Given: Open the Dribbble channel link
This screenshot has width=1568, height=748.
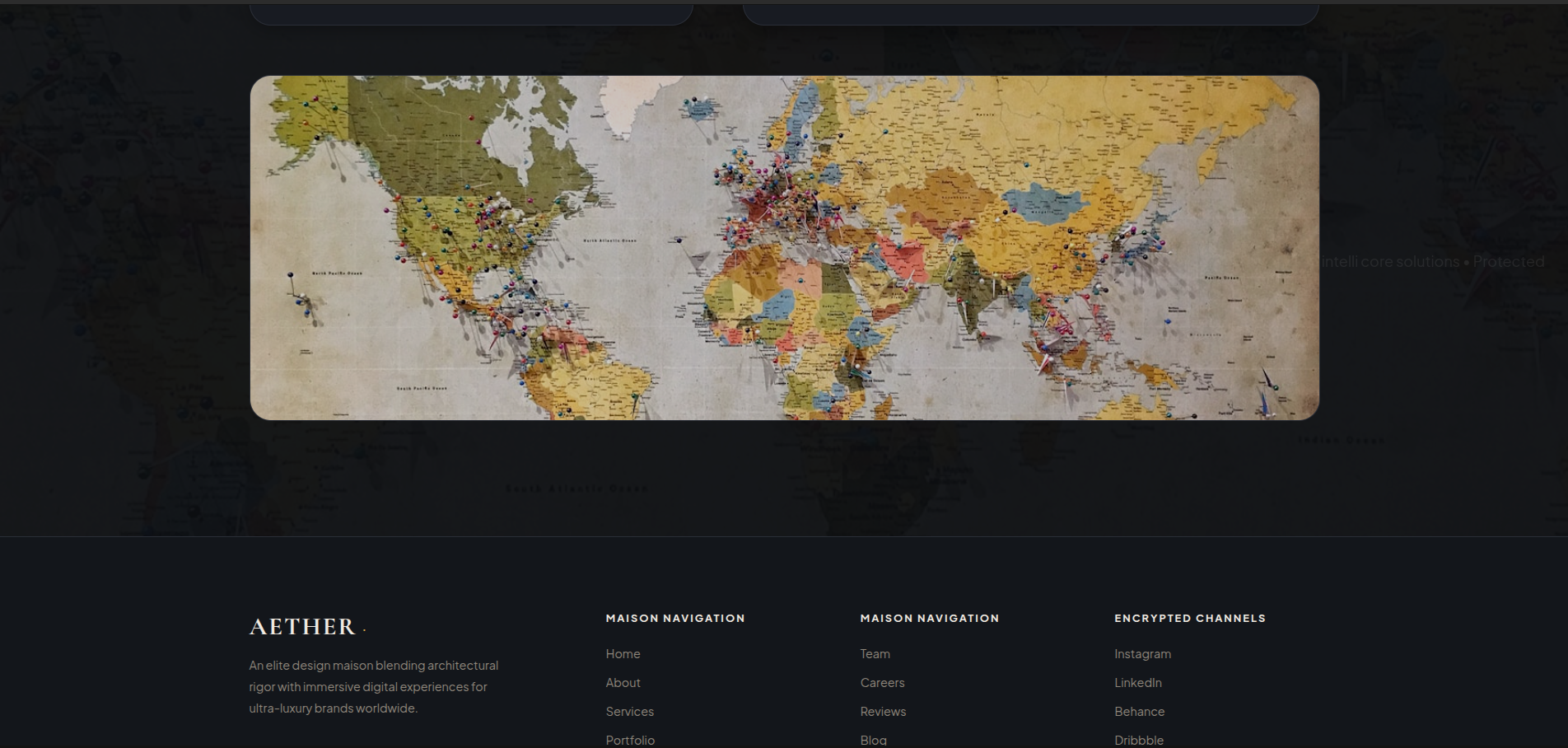Looking at the screenshot, I should [x=1139, y=741].
